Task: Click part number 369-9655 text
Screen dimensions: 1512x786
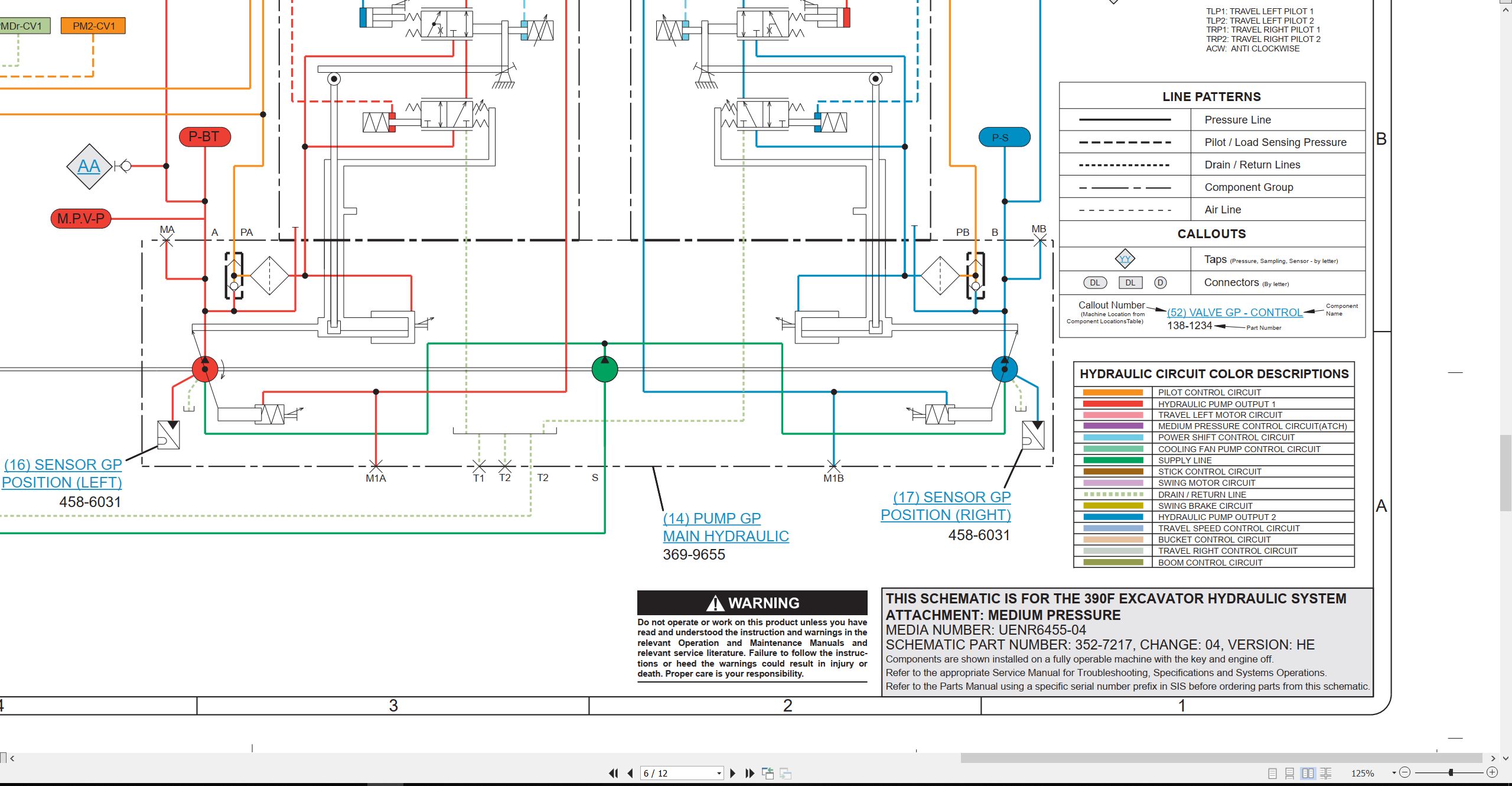Action: [694, 555]
